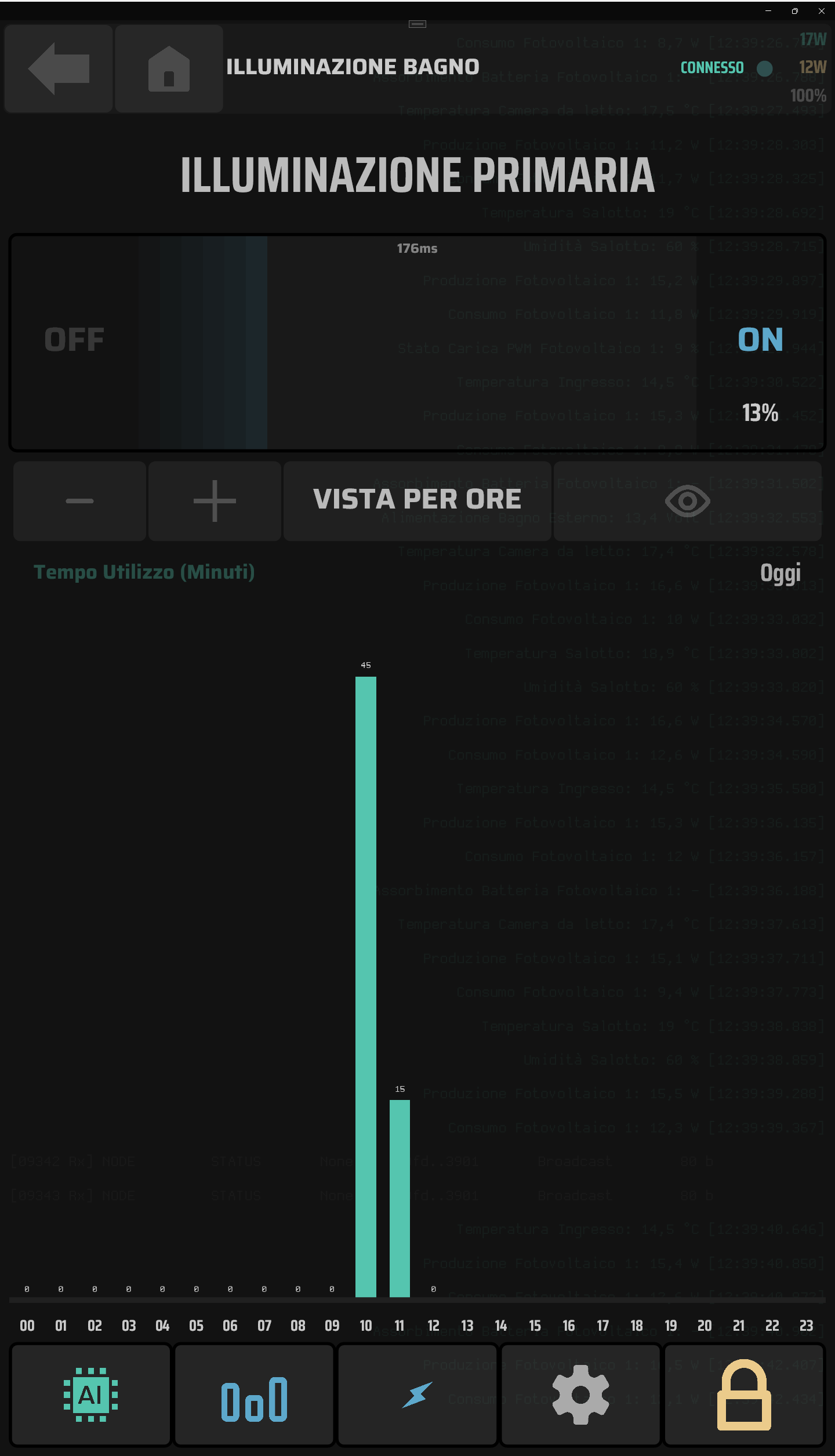Image resolution: width=835 pixels, height=1456 pixels.
Task: Open the AI chip panel
Action: pos(91,1395)
